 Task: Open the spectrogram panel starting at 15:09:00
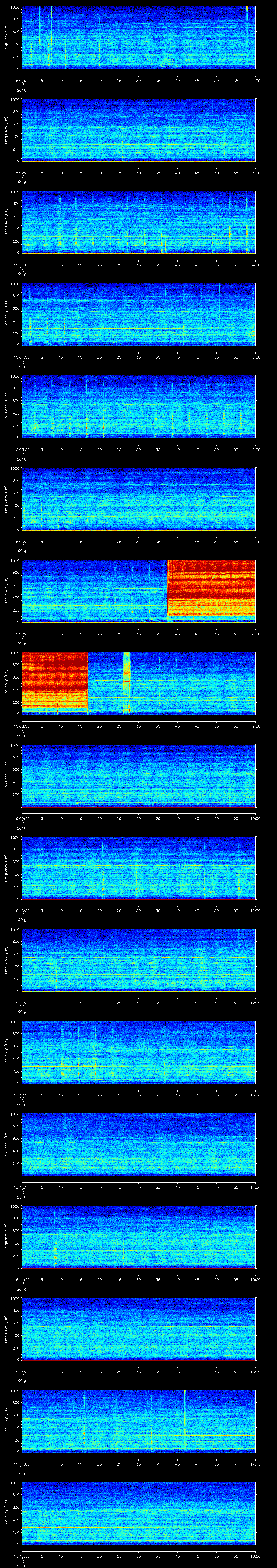point(138,775)
